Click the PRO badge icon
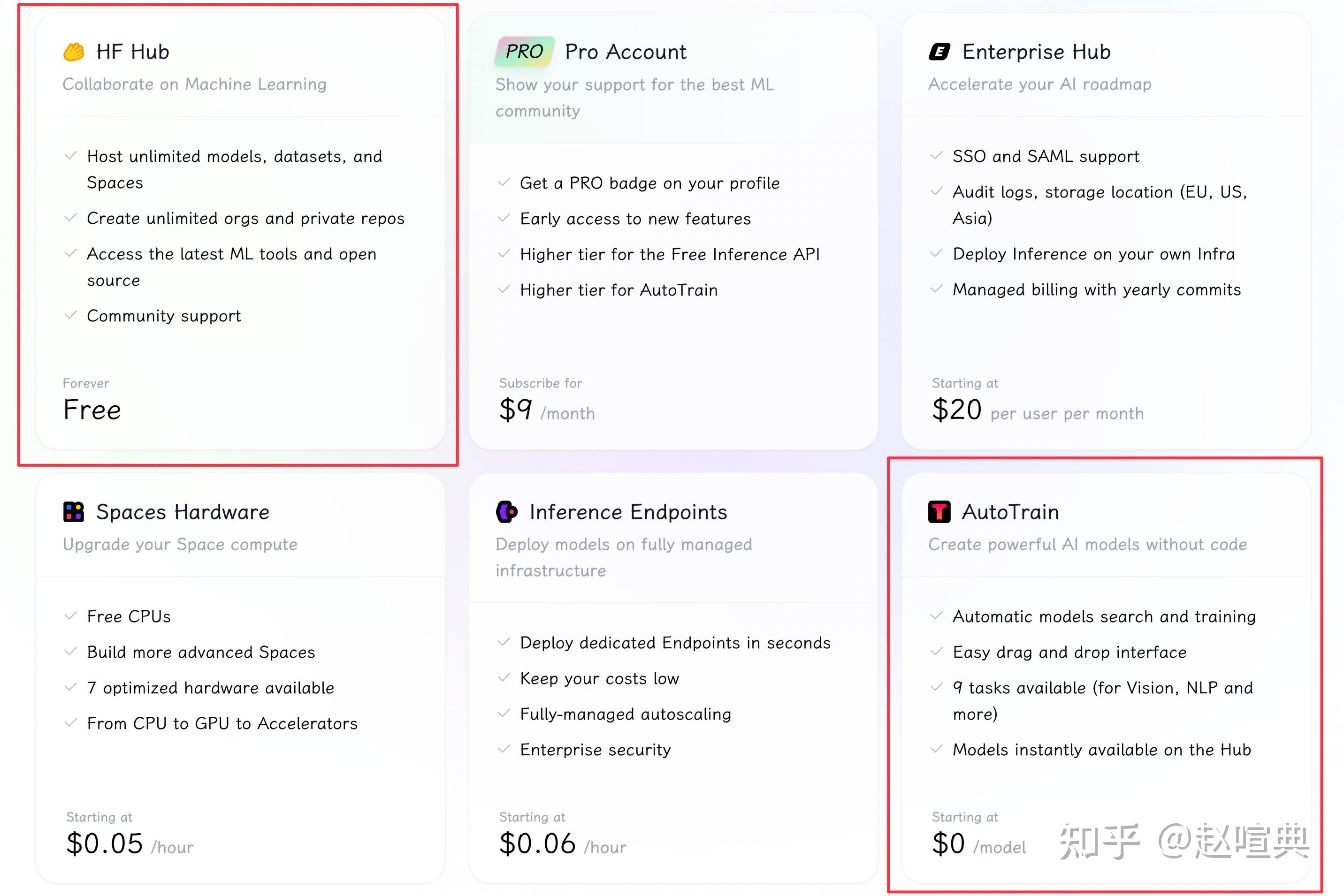The image size is (1344, 896). click(x=524, y=52)
